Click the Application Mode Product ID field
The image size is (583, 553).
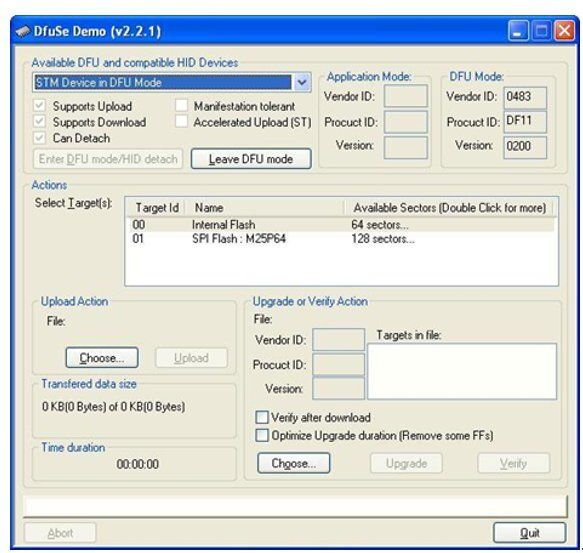406,122
